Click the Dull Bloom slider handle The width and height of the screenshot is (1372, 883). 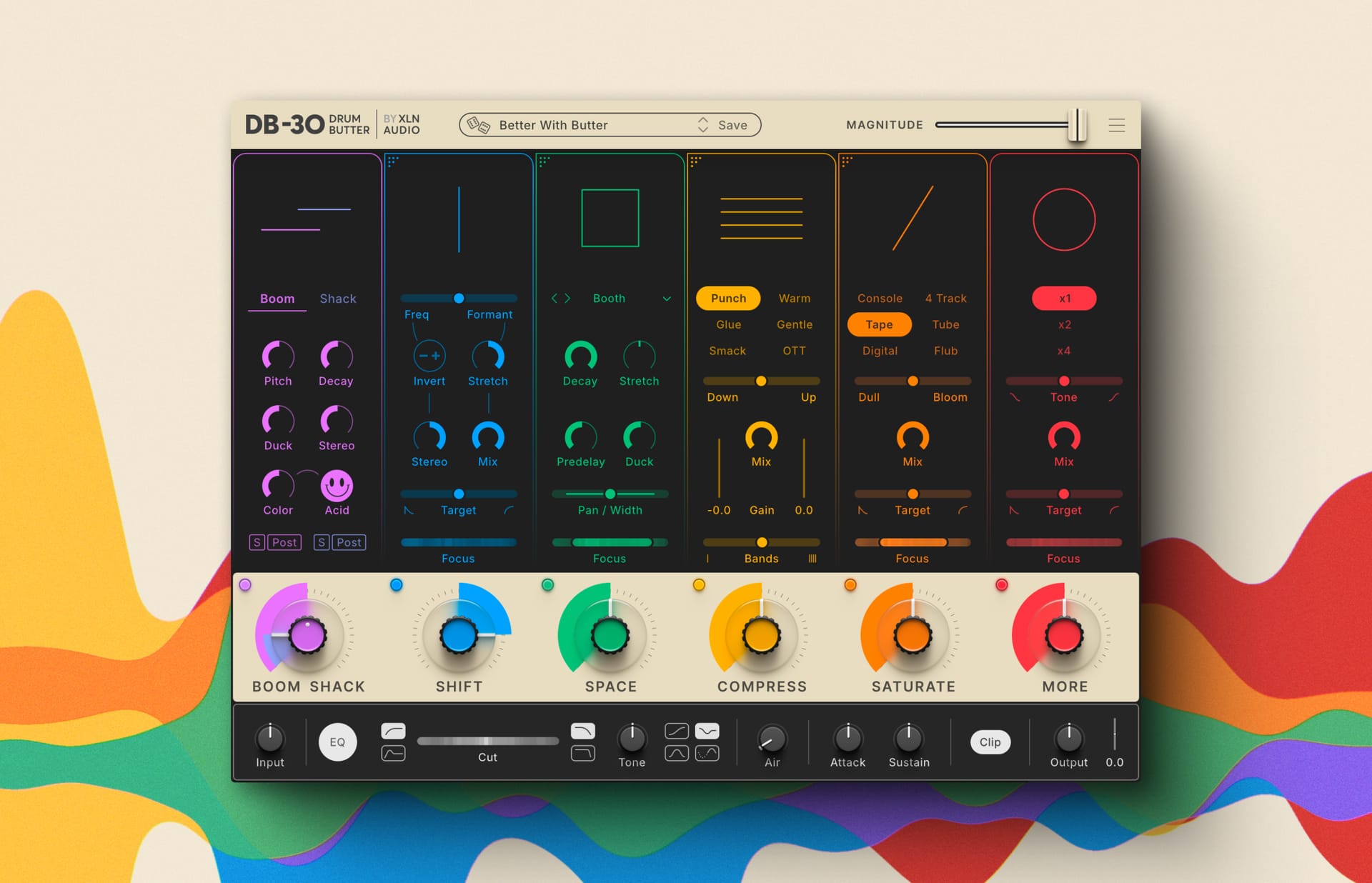coord(913,381)
